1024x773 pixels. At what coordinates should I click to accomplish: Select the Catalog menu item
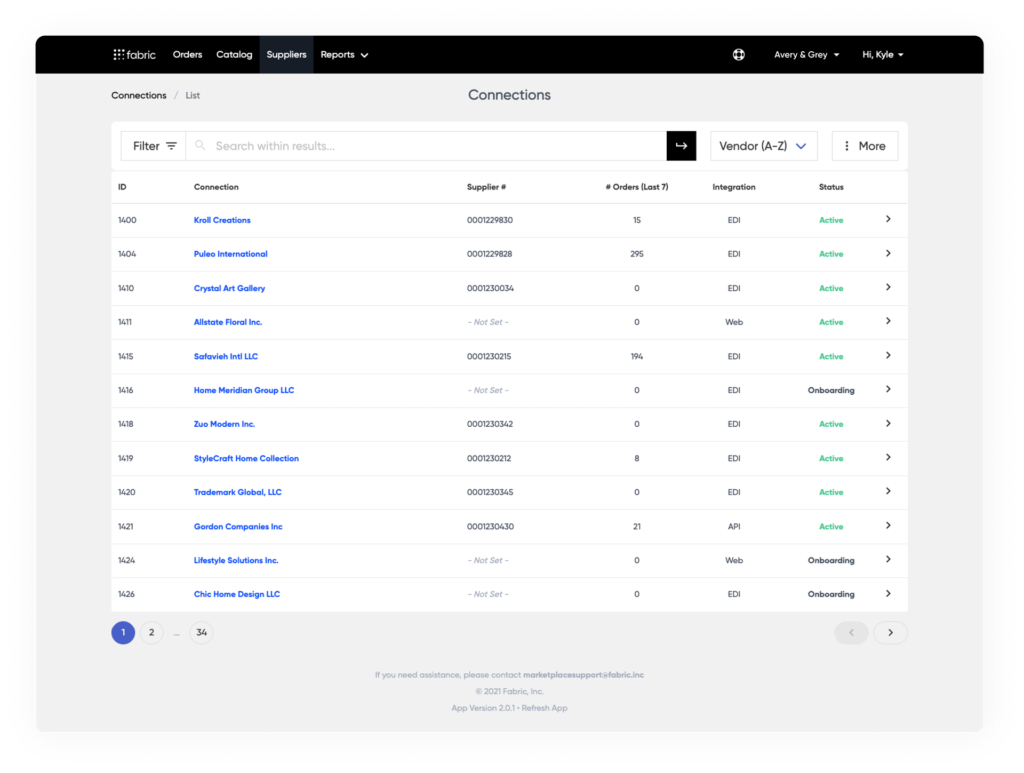click(234, 55)
